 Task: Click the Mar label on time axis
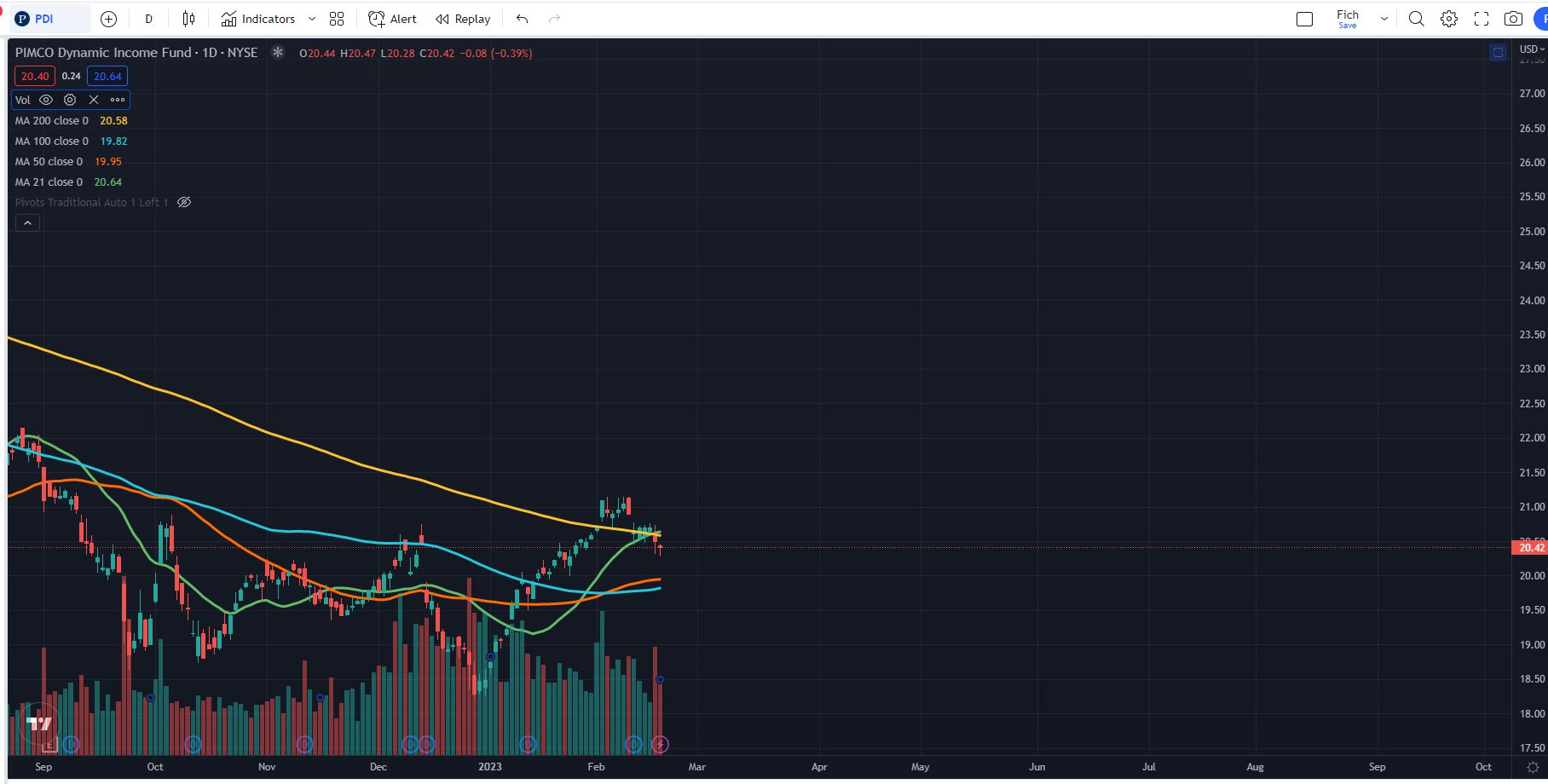(x=697, y=767)
